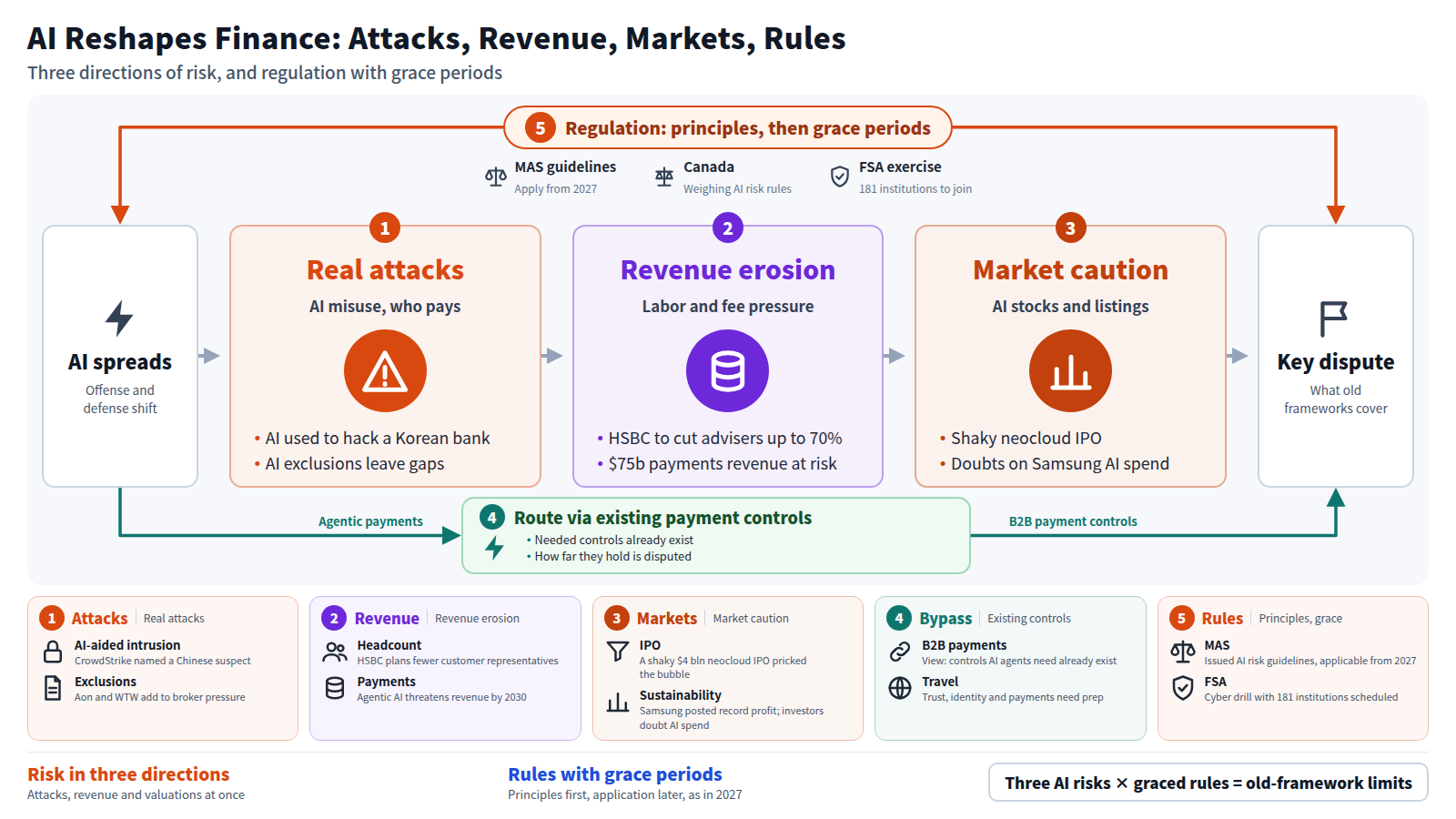Screen dimensions: 1456x819
Task: Click the Market caution heading
Action: (x=1070, y=270)
